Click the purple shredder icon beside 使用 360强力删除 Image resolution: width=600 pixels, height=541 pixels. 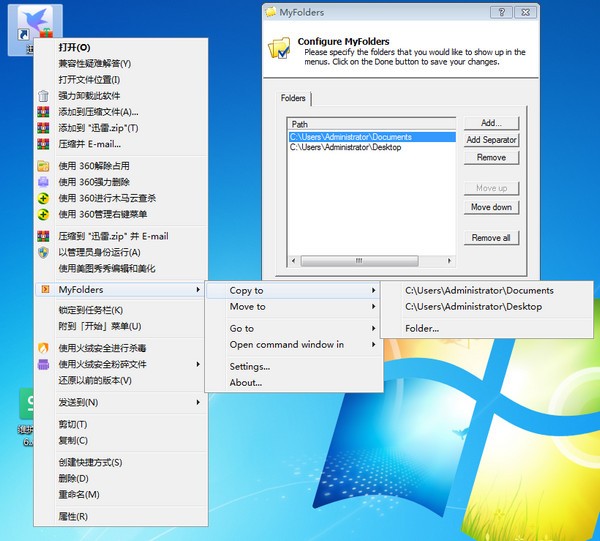click(x=43, y=182)
